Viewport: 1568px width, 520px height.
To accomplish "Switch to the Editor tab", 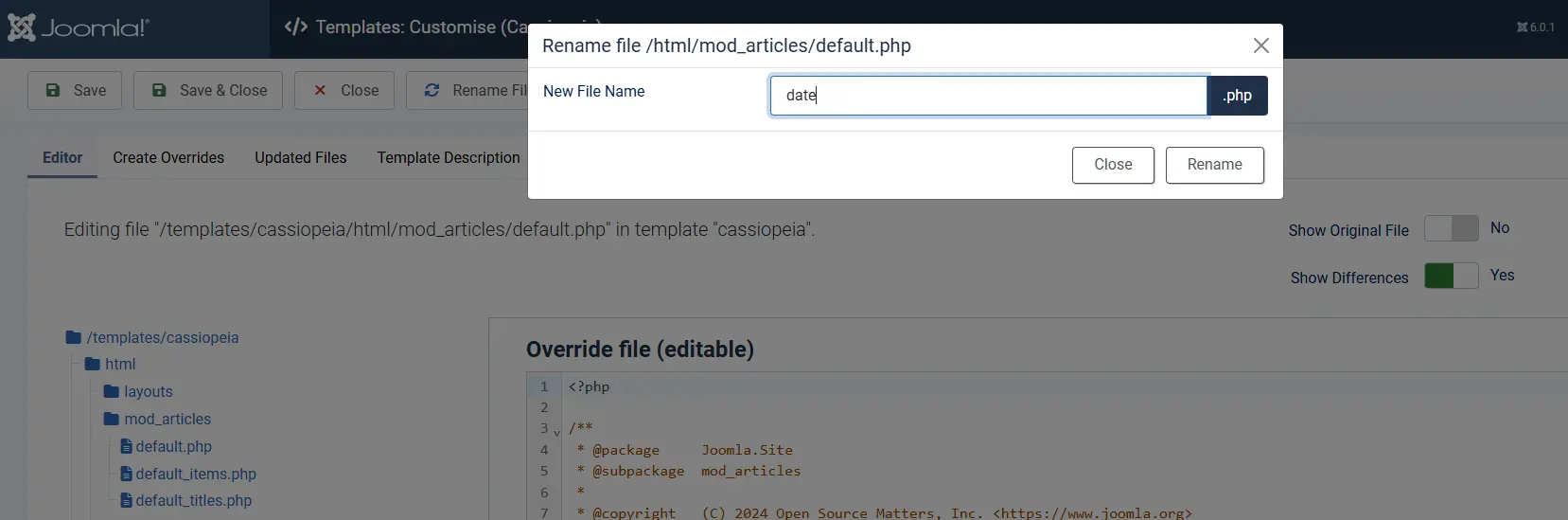I will coord(62,157).
